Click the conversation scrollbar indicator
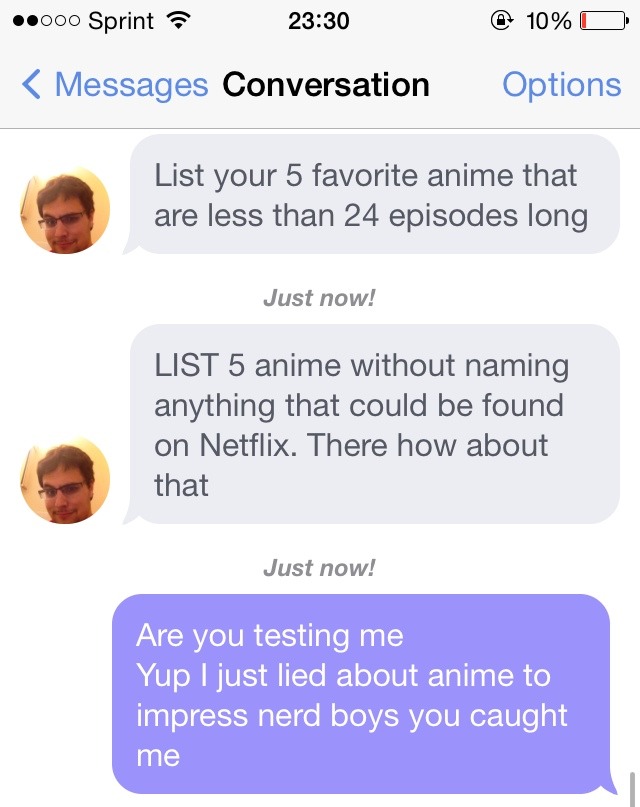 click(x=631, y=787)
